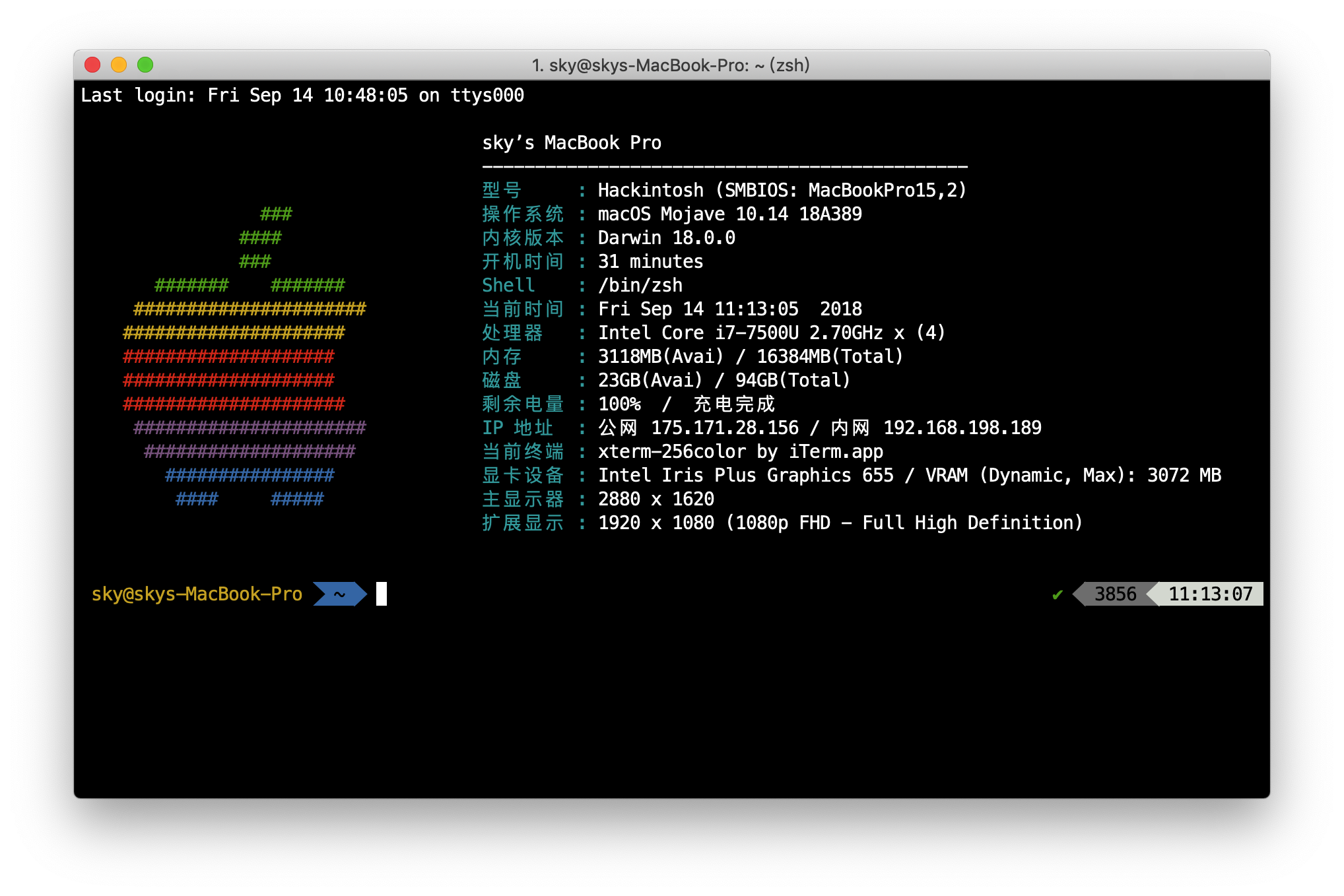Click the '1920 x 1080 (1080p FHD' value
1344x896 pixels.
714,523
